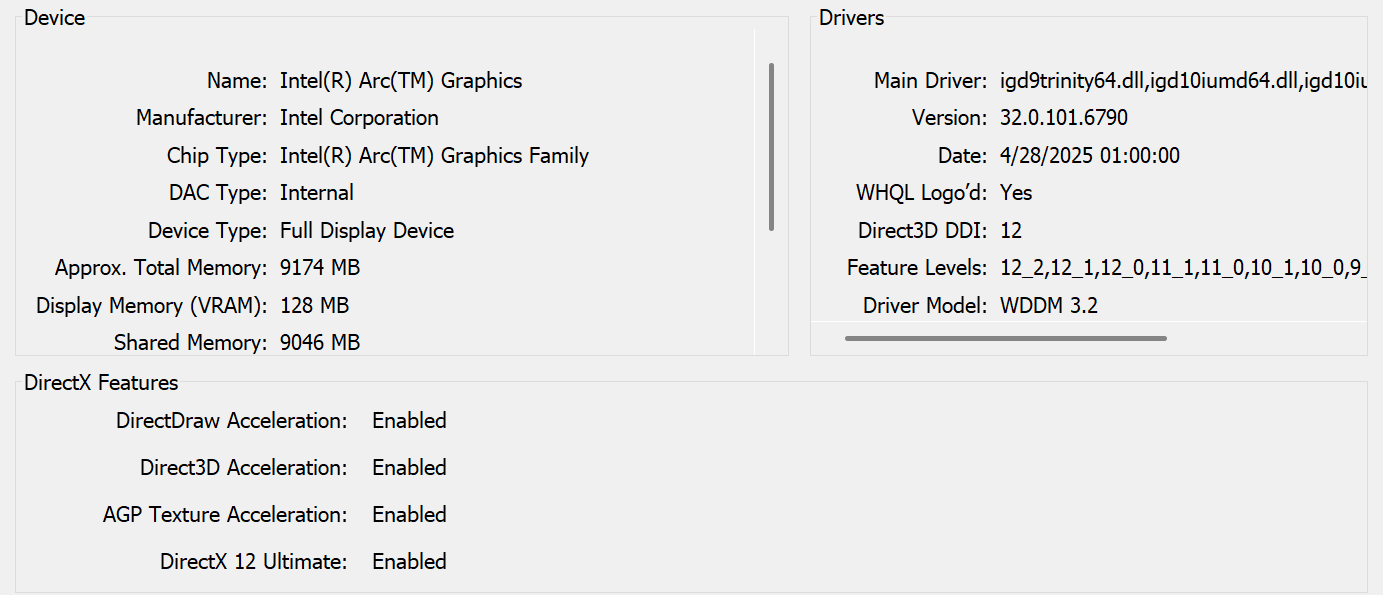
Task: Click the WDDM 3.2 driver model value
Action: (1049, 306)
